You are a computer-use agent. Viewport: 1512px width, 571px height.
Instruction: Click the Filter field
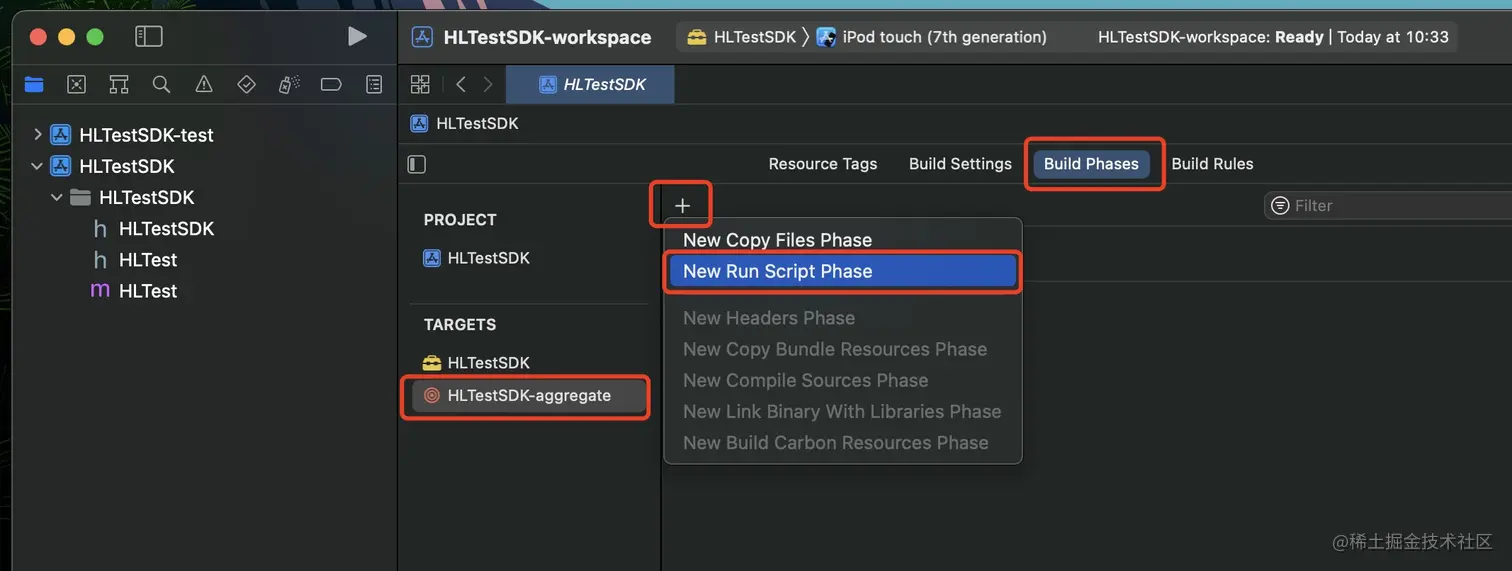click(x=1388, y=205)
